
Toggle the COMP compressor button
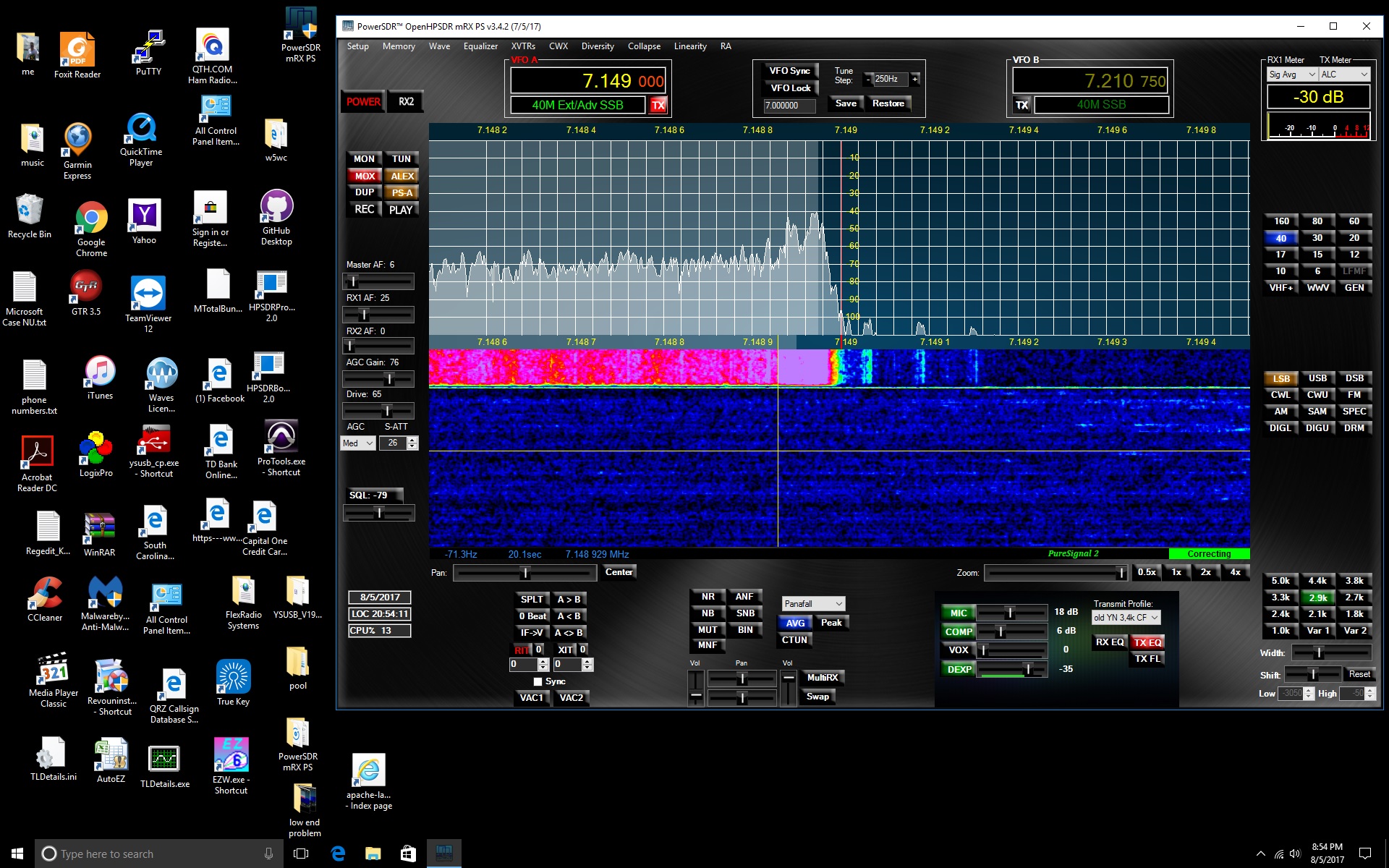tap(959, 631)
